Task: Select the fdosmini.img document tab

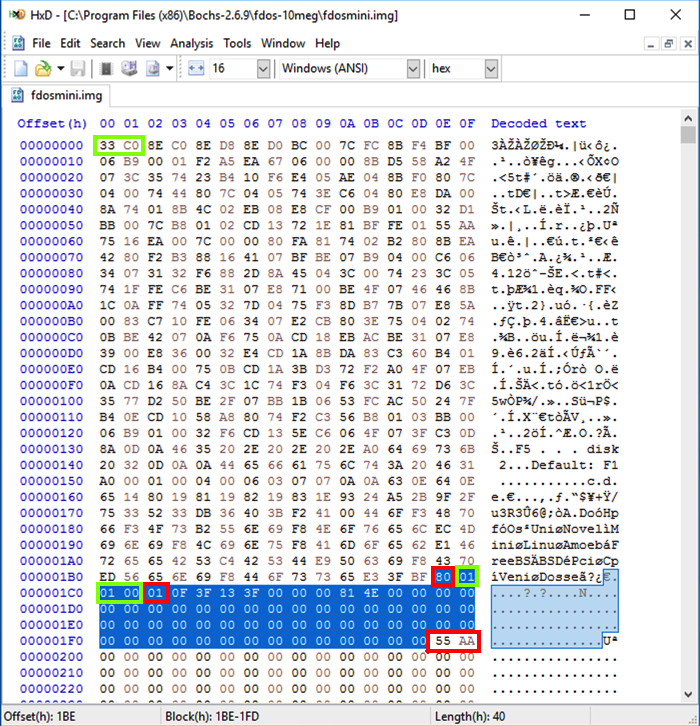Action: pos(57,95)
